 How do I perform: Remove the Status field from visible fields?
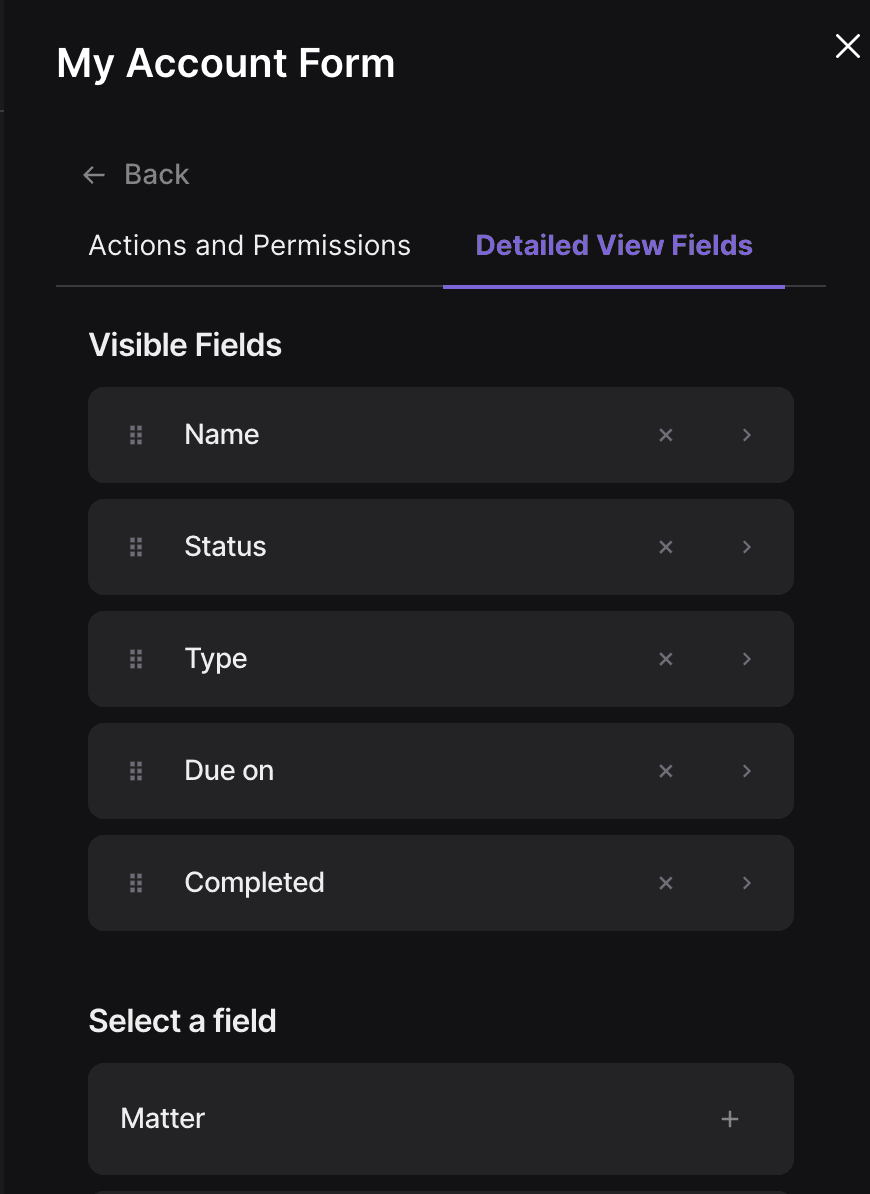665,547
